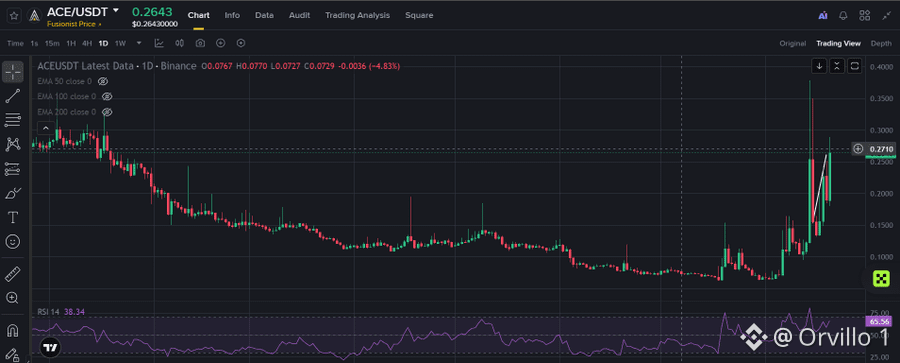Screen dimensions: 900x363
Task: Show the EMA 100 indicator
Action: click(x=107, y=96)
